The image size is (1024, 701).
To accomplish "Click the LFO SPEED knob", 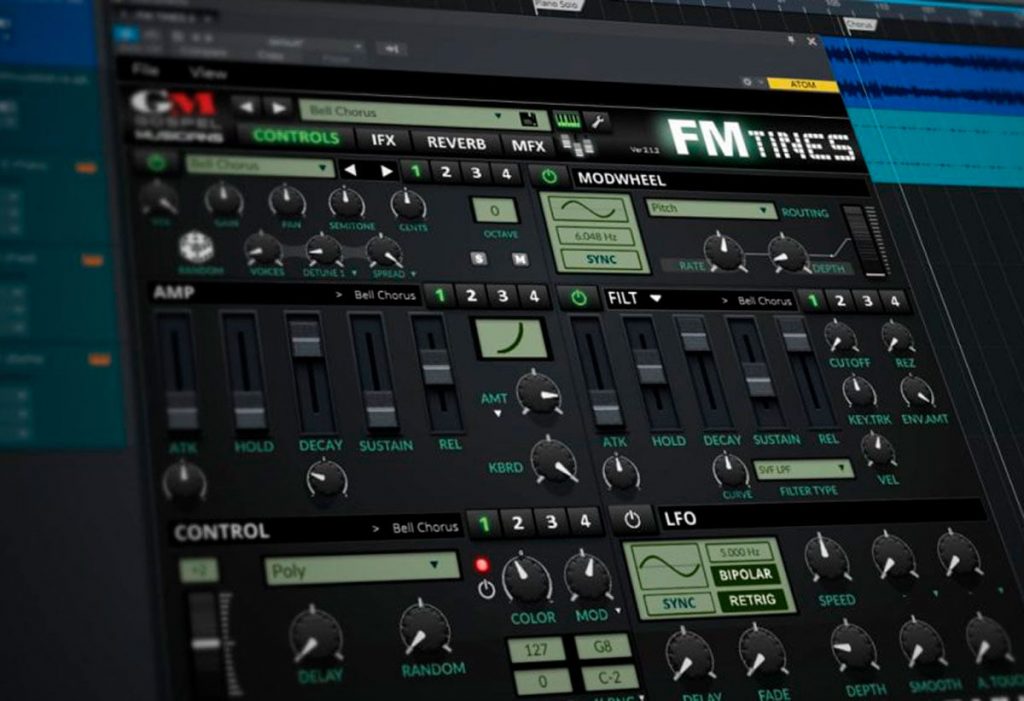I will (x=827, y=559).
